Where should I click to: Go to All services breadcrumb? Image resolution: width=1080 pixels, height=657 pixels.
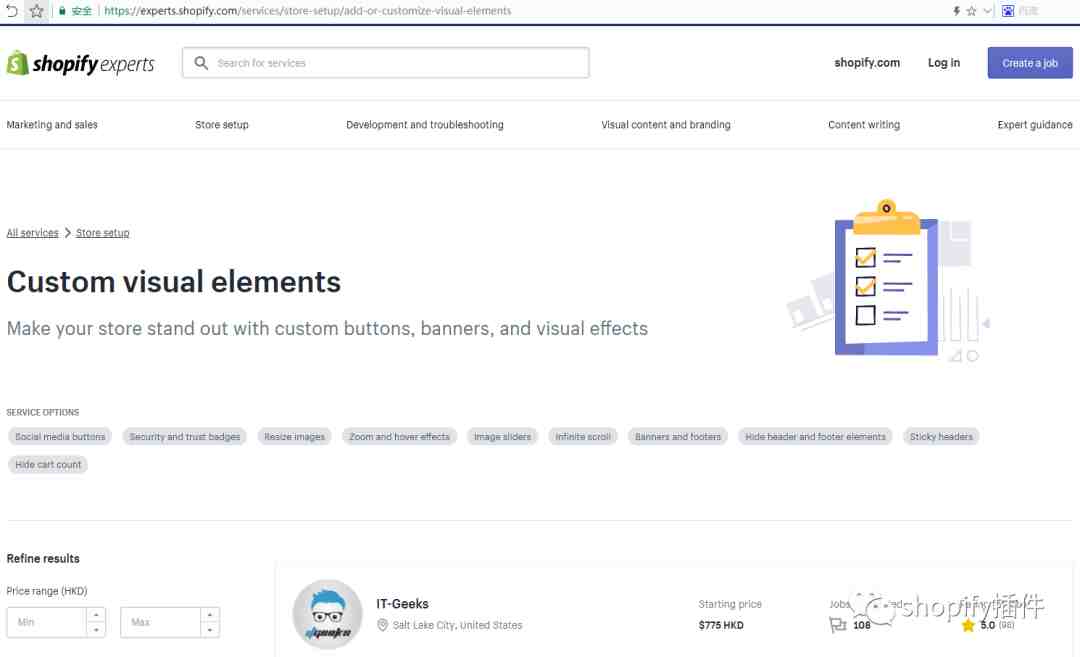[32, 233]
